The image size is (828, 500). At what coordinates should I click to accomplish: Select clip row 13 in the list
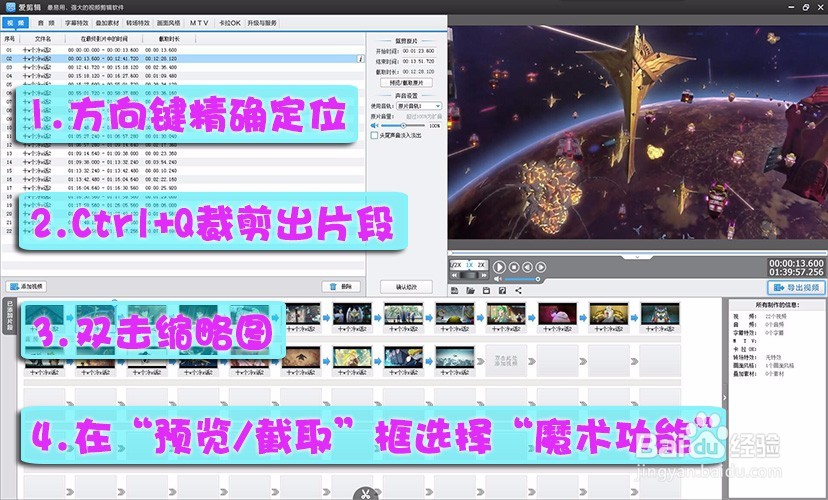click(x=183, y=154)
